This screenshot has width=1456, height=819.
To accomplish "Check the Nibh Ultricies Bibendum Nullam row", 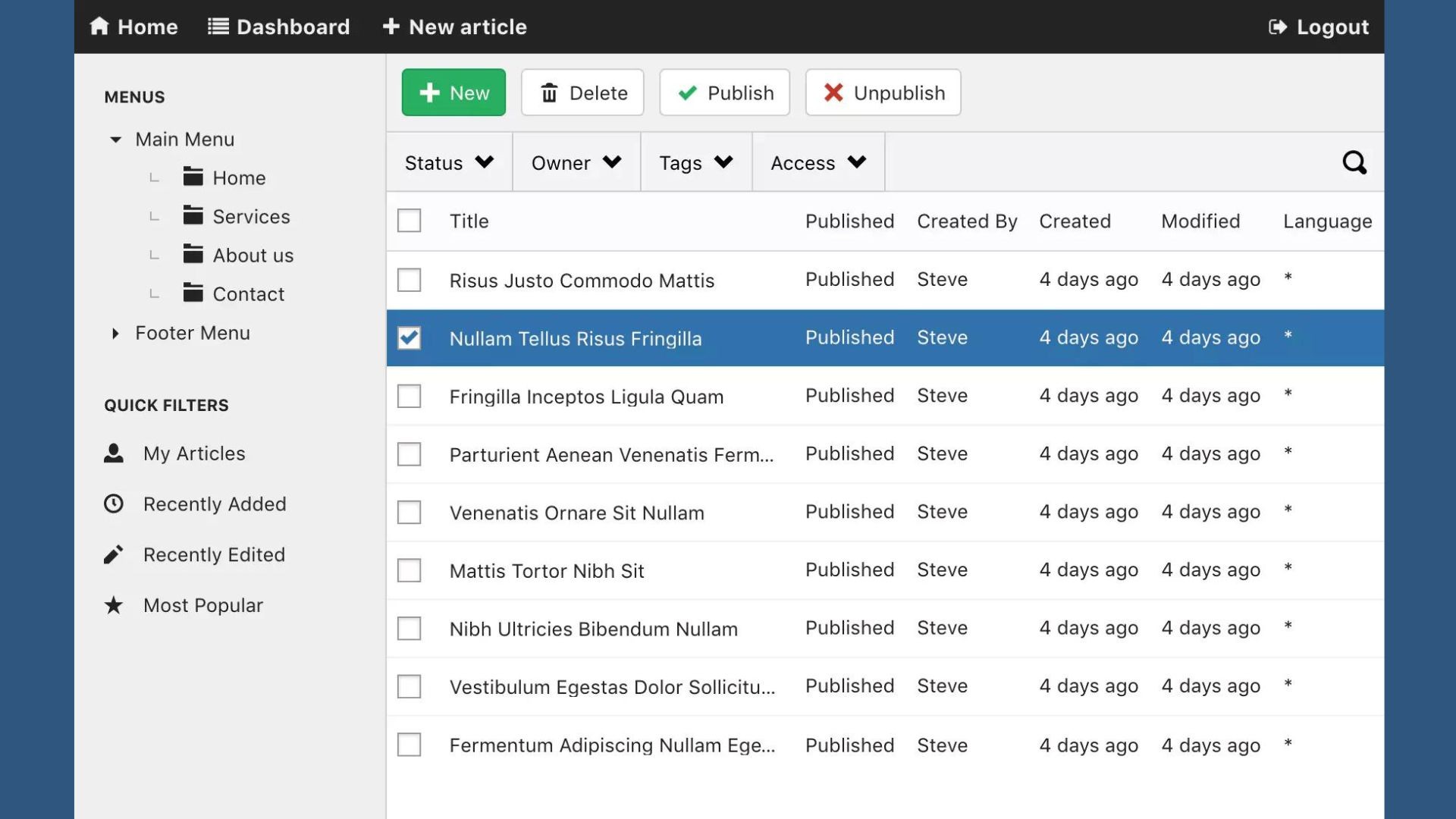I will [x=409, y=629].
